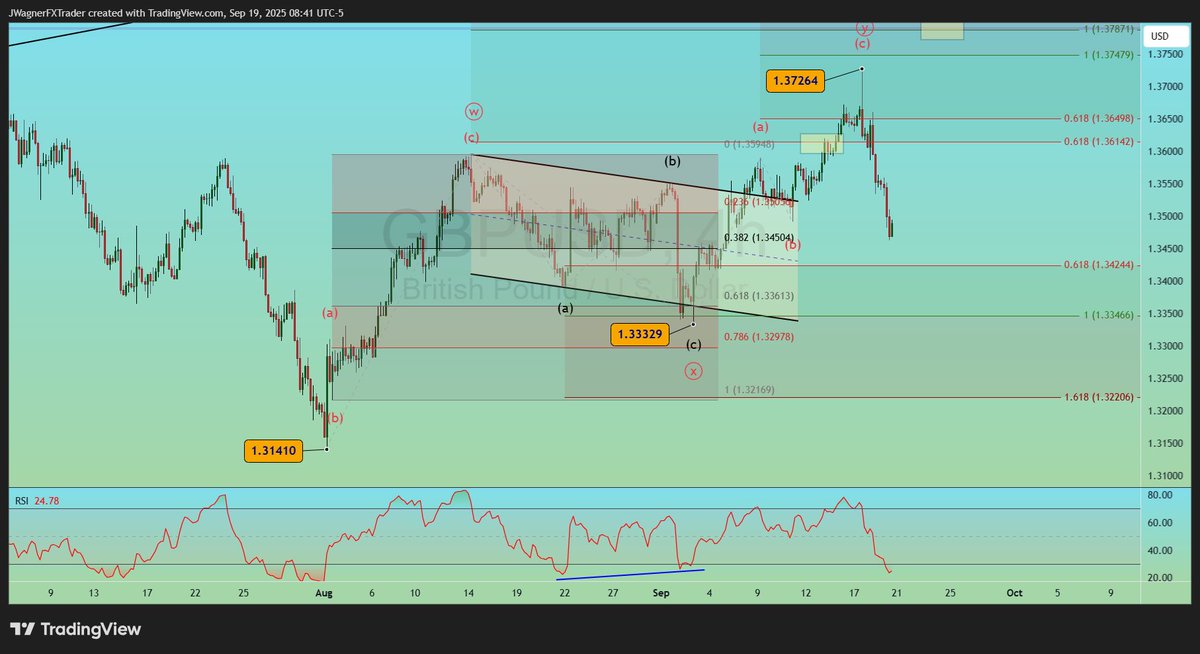
Task: Click Fibonacci label 1 (1.37871)
Action: coord(1108,29)
